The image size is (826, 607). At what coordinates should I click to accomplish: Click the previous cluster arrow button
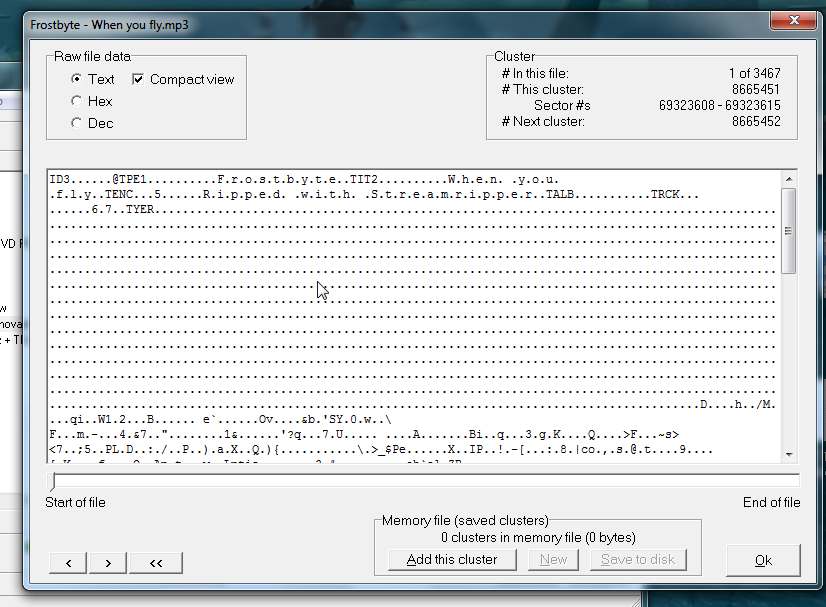point(68,563)
